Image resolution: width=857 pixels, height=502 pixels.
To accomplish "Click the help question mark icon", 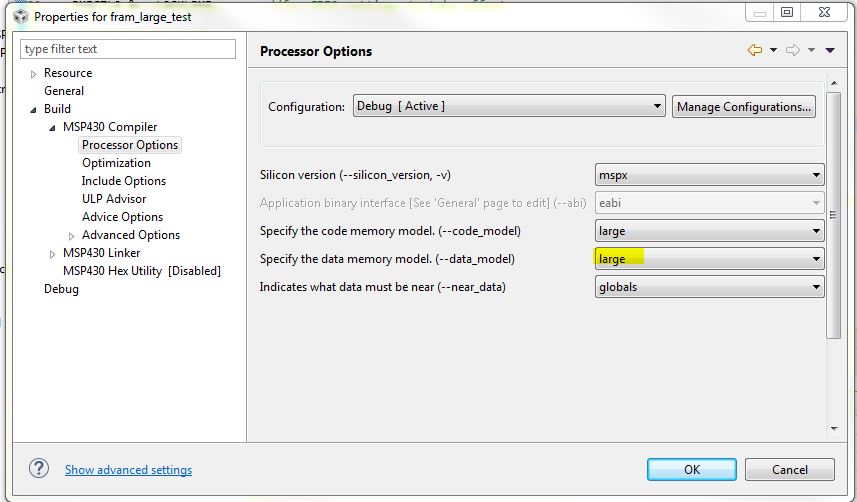I will 39,468.
